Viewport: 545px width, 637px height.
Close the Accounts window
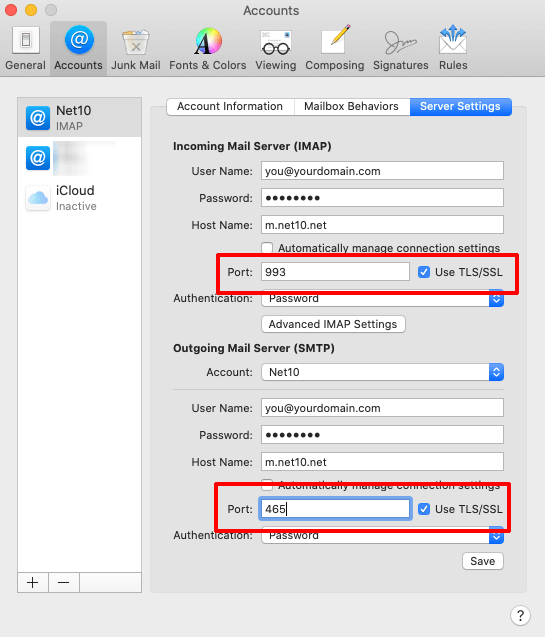point(11,10)
